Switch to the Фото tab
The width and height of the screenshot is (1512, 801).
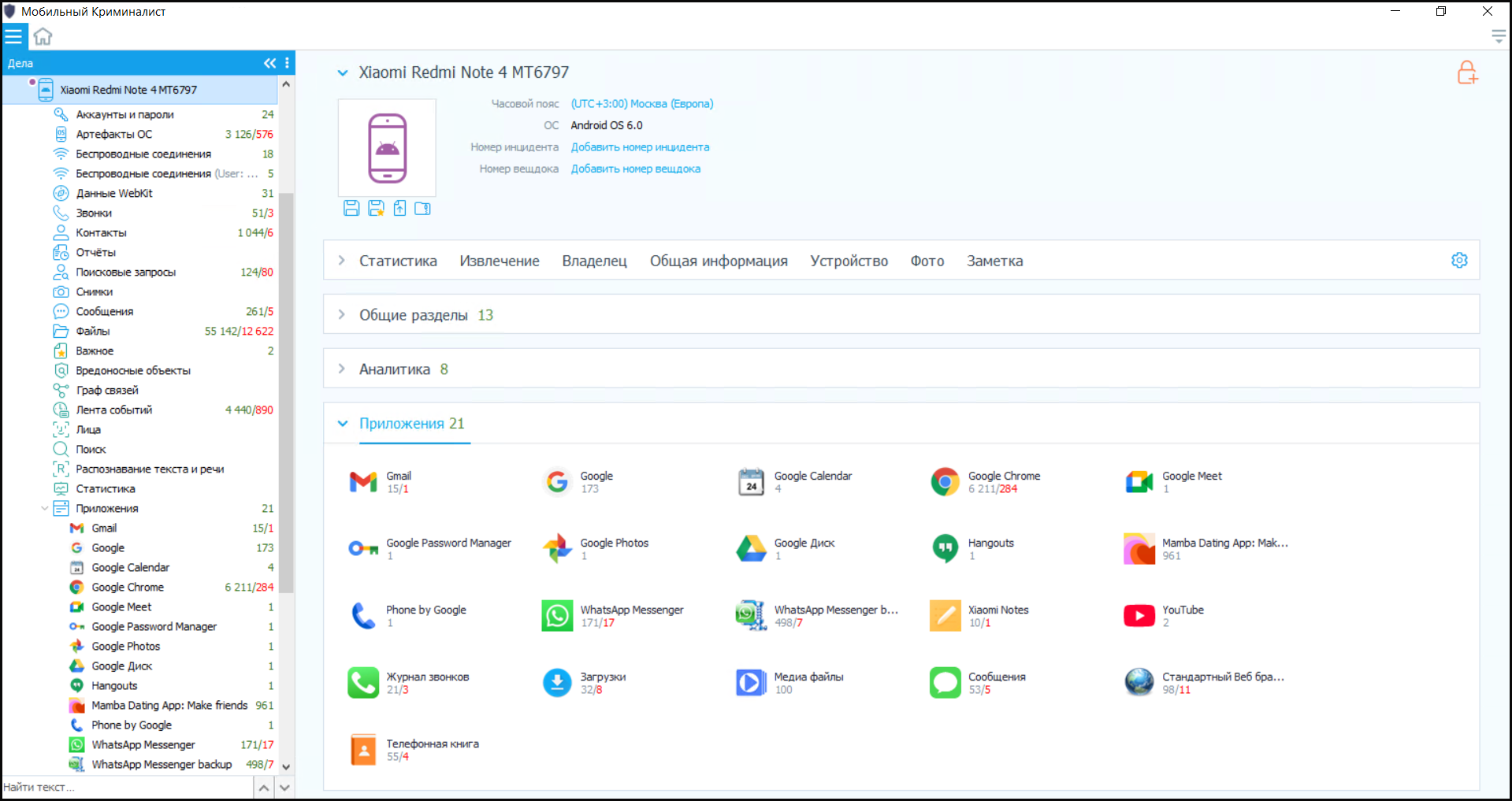point(927,261)
